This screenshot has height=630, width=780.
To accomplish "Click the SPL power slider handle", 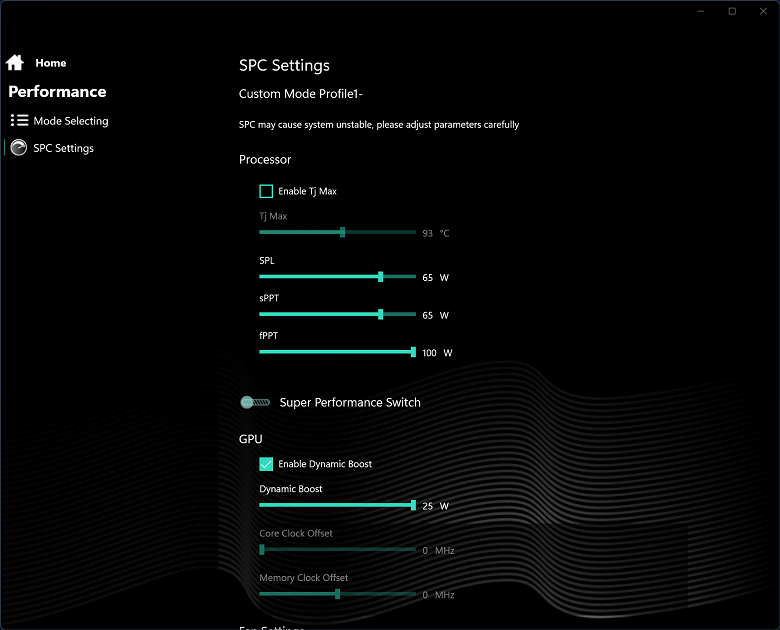I will [x=381, y=277].
